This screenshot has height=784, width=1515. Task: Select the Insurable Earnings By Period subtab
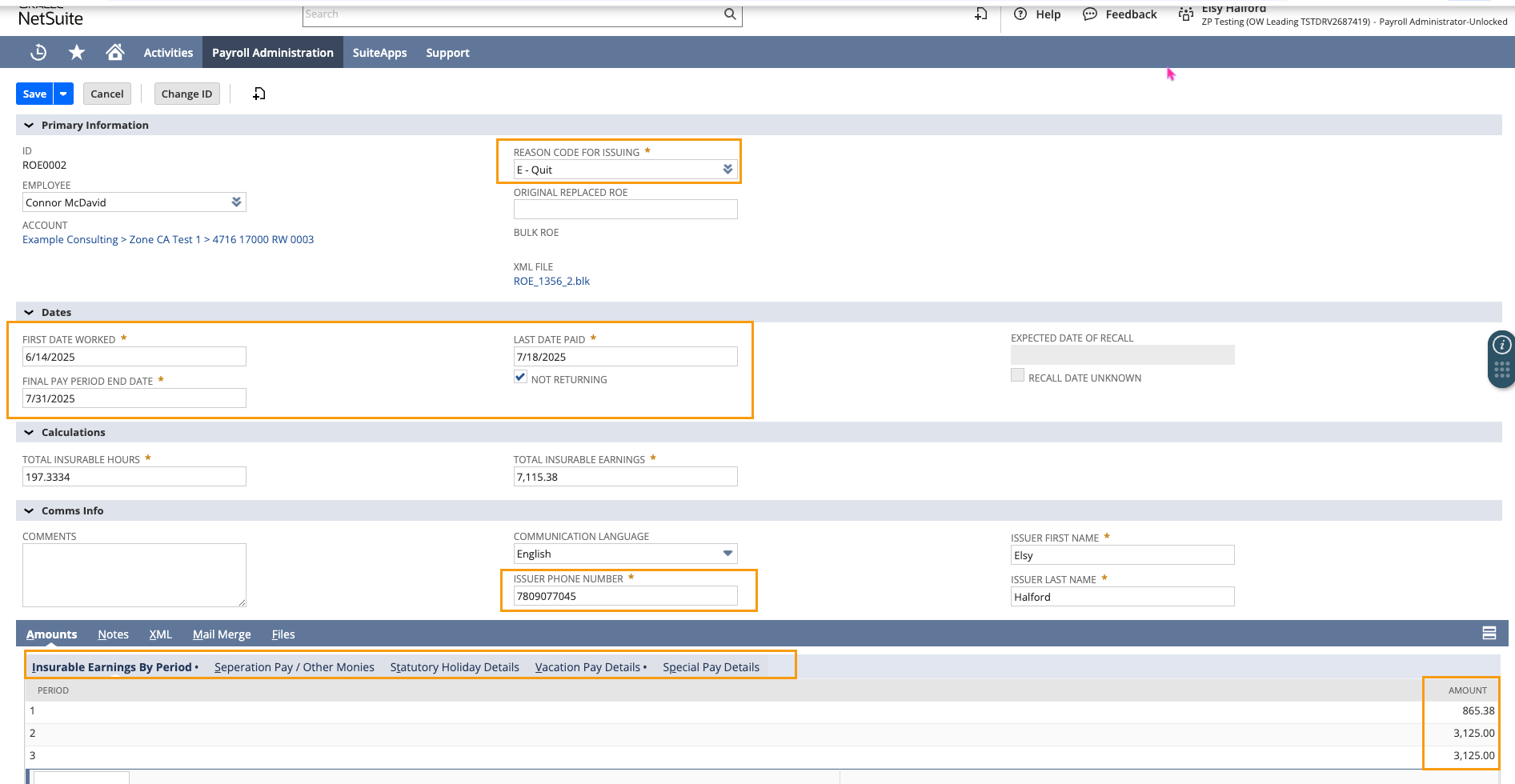coord(112,667)
